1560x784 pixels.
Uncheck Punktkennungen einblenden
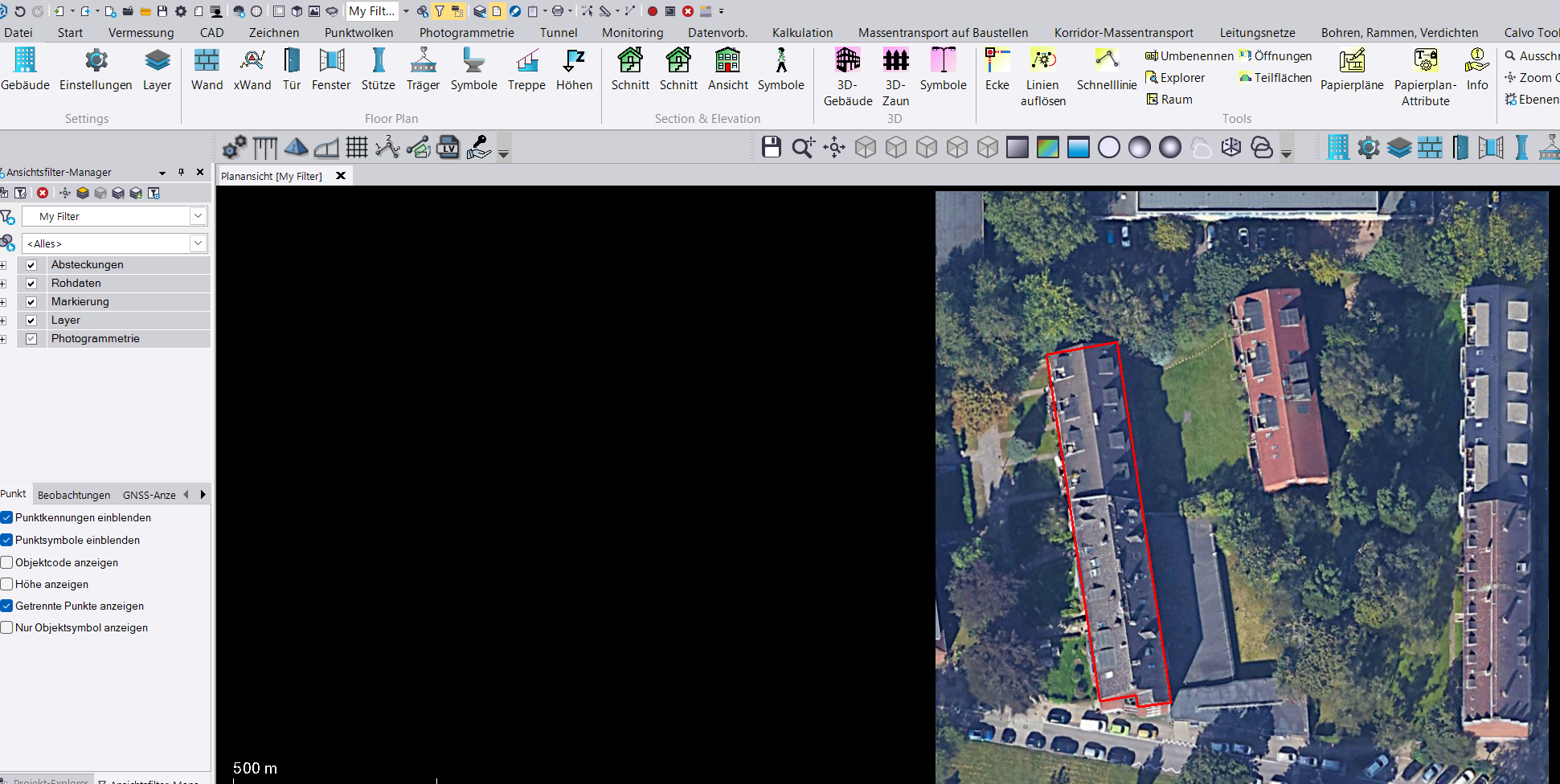pyautogui.click(x=7, y=517)
